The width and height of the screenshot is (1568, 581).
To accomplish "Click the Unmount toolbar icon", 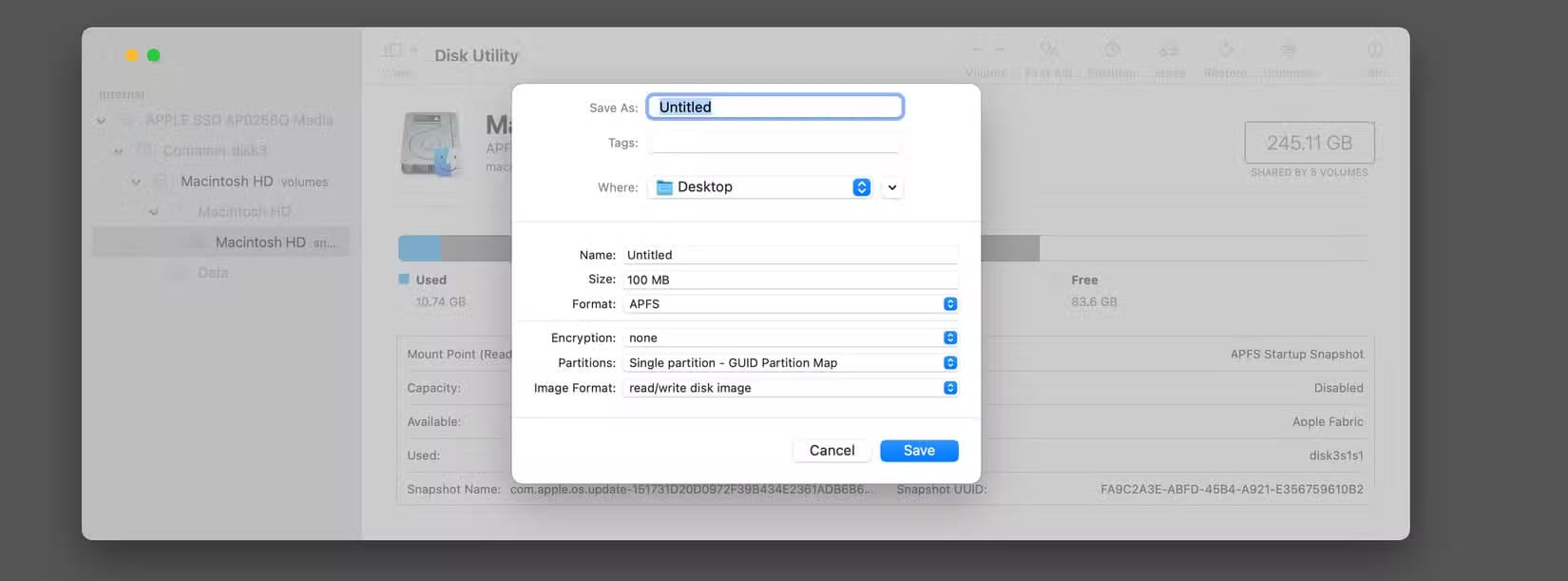I will pyautogui.click(x=1289, y=49).
